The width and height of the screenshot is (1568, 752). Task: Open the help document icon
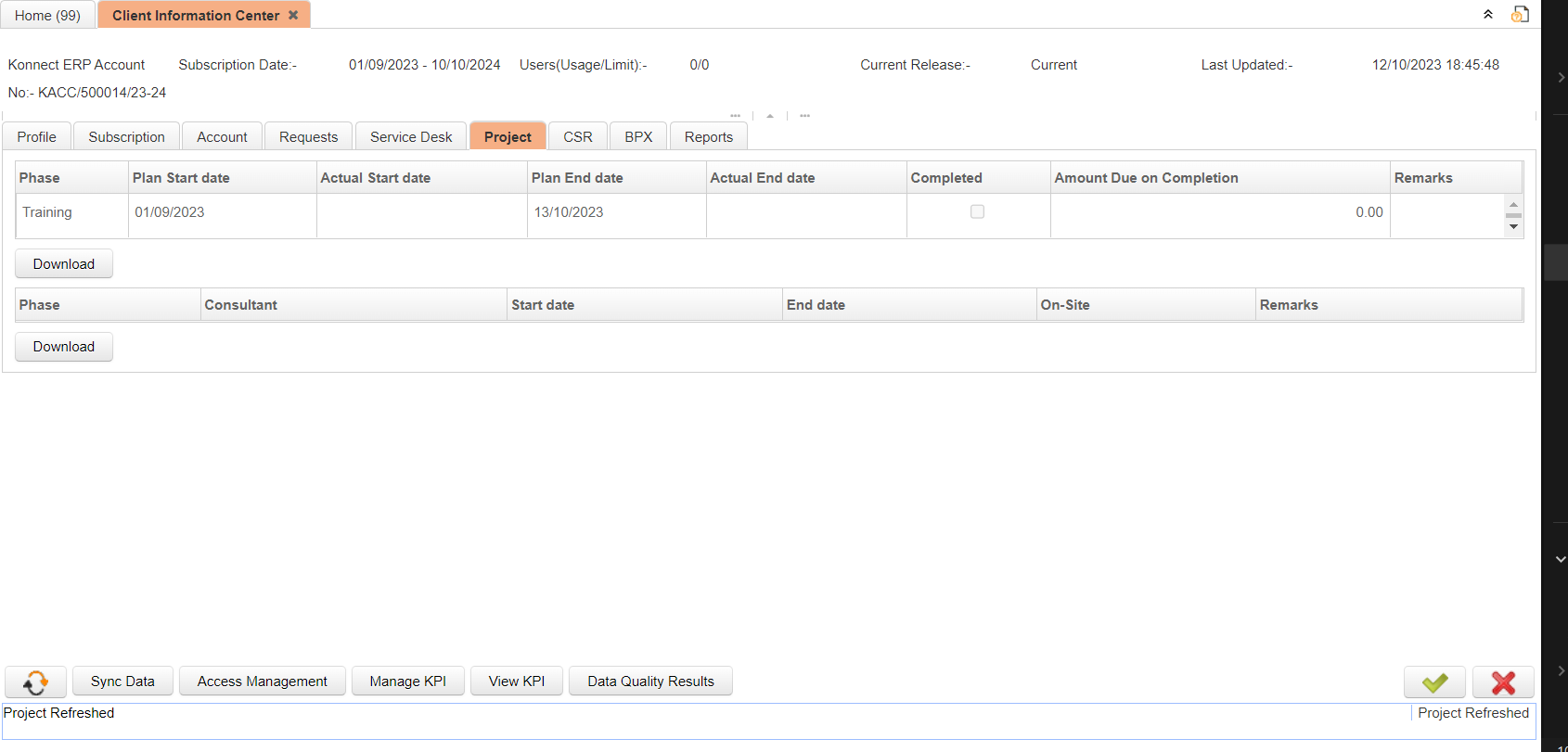pos(1520,15)
